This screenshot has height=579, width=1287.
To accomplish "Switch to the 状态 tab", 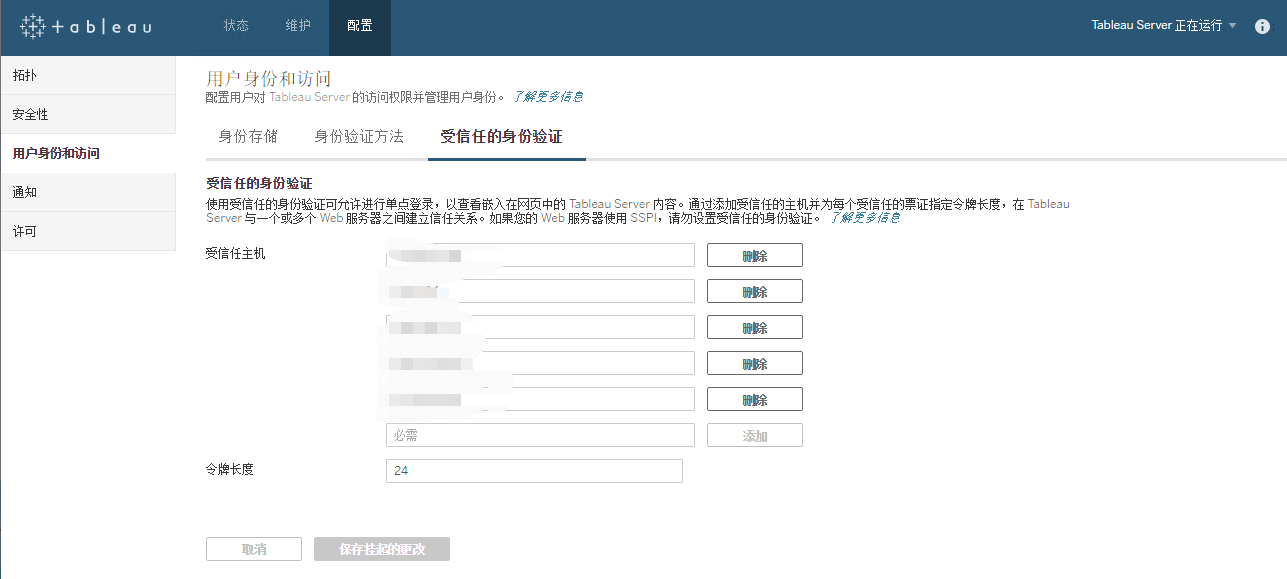I will [x=236, y=27].
